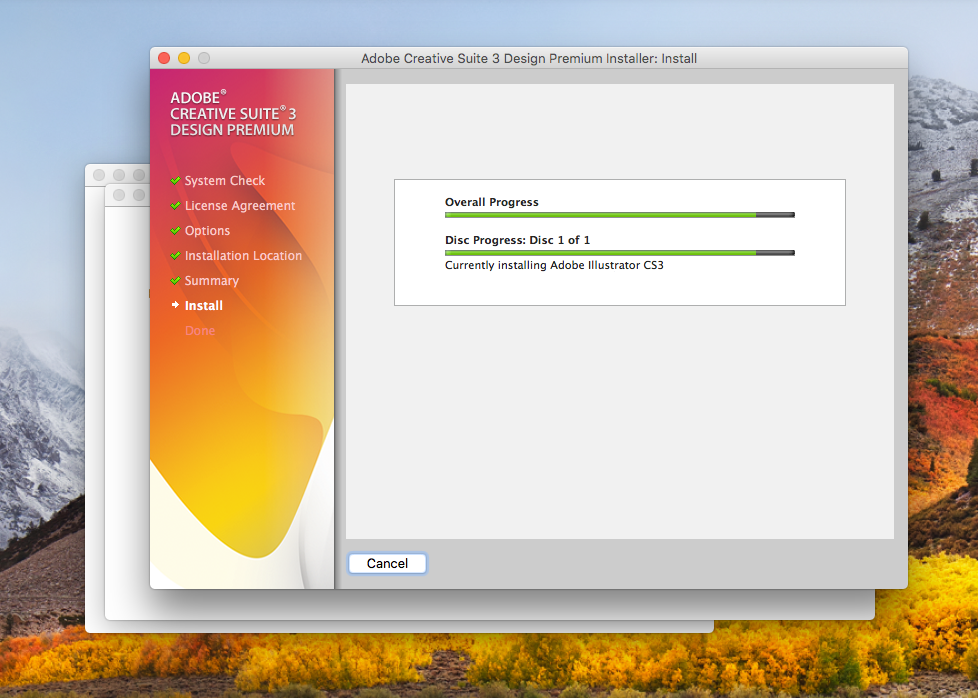The height and width of the screenshot is (698, 978).
Task: Click the Disc Progress: Disc 1 of 1 label
Action: [x=517, y=240]
